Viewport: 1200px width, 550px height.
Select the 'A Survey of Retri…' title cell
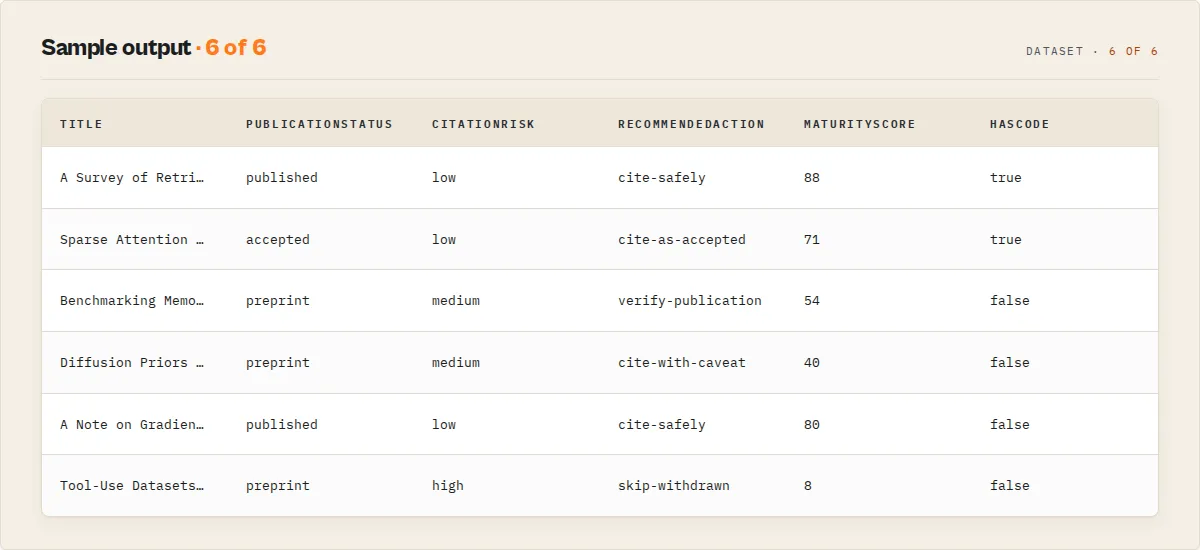[132, 178]
